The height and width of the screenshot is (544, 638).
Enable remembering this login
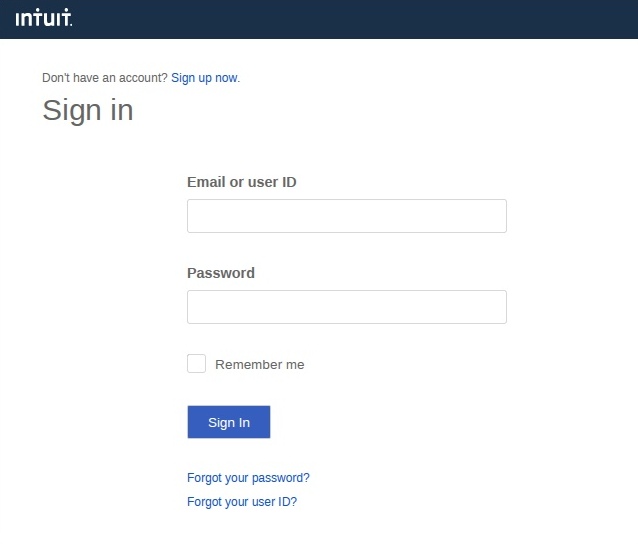(196, 364)
